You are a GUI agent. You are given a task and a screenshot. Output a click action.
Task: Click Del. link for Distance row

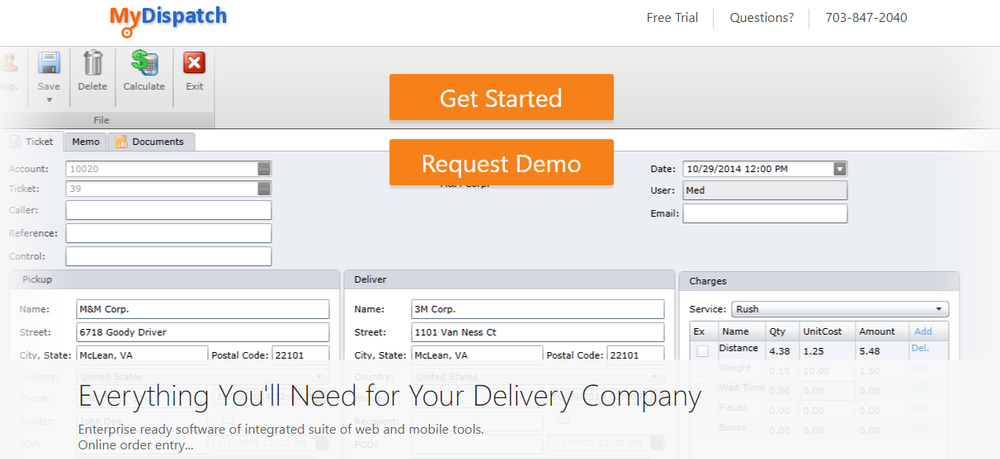point(920,348)
